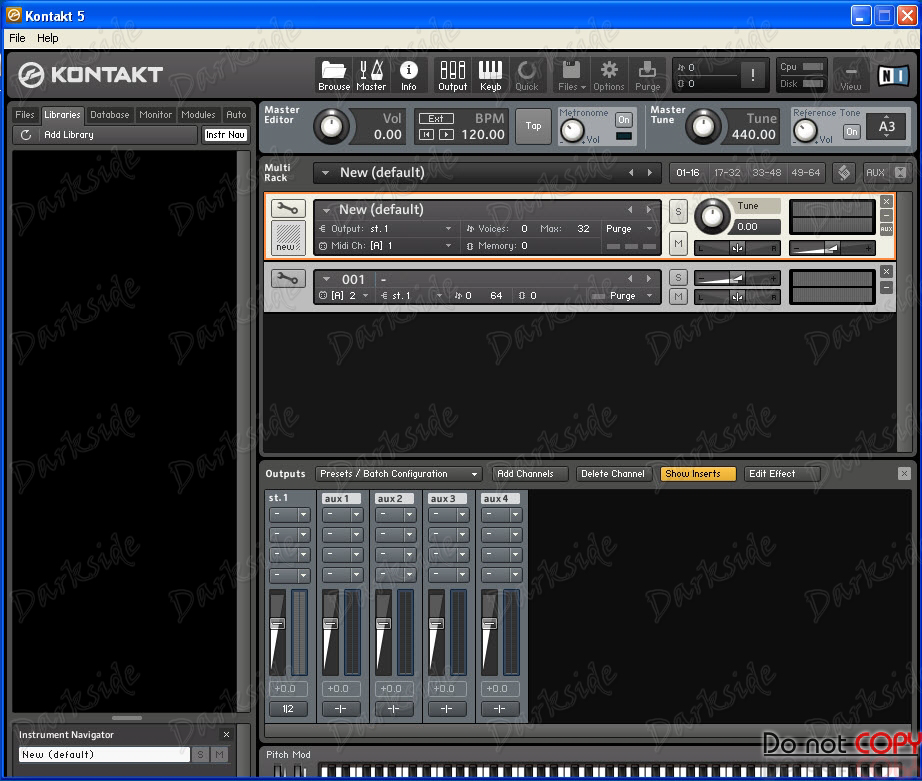
Task: Close the Outputs section X
Action: coord(904,473)
